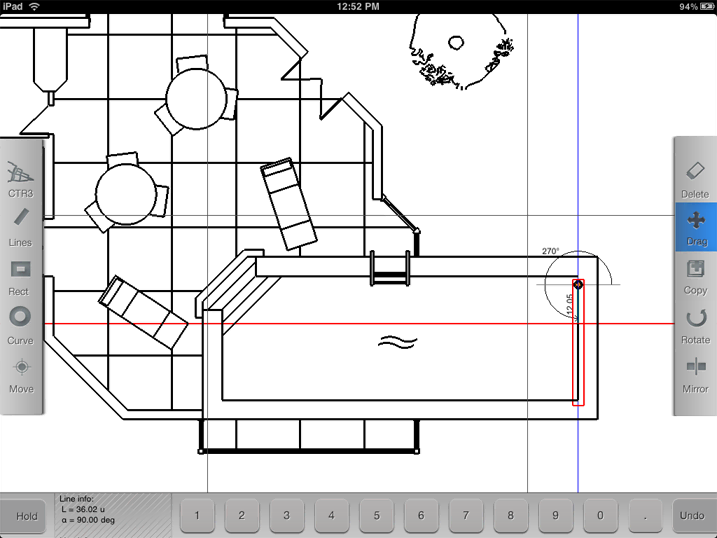Tap the α = 90.00 deg angle value
717x538 pixels.
pyautogui.click(x=87, y=520)
